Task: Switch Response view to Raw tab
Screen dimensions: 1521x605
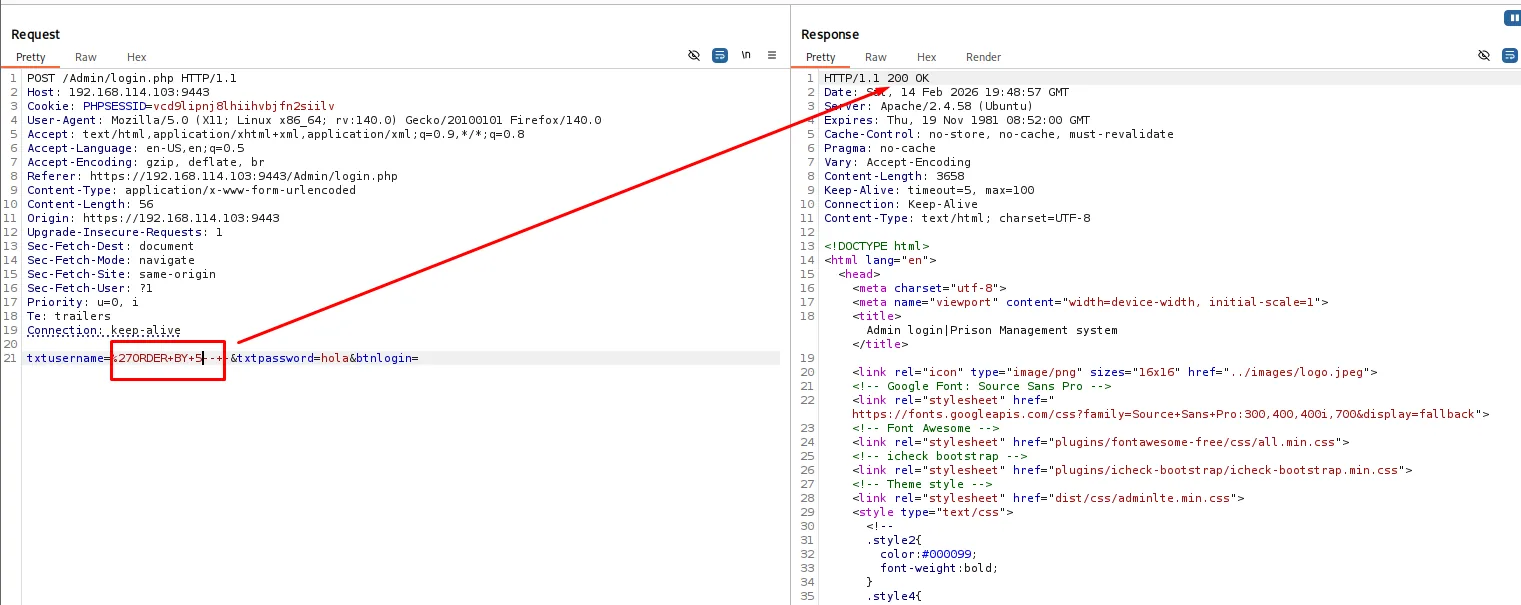Action: pos(876,57)
